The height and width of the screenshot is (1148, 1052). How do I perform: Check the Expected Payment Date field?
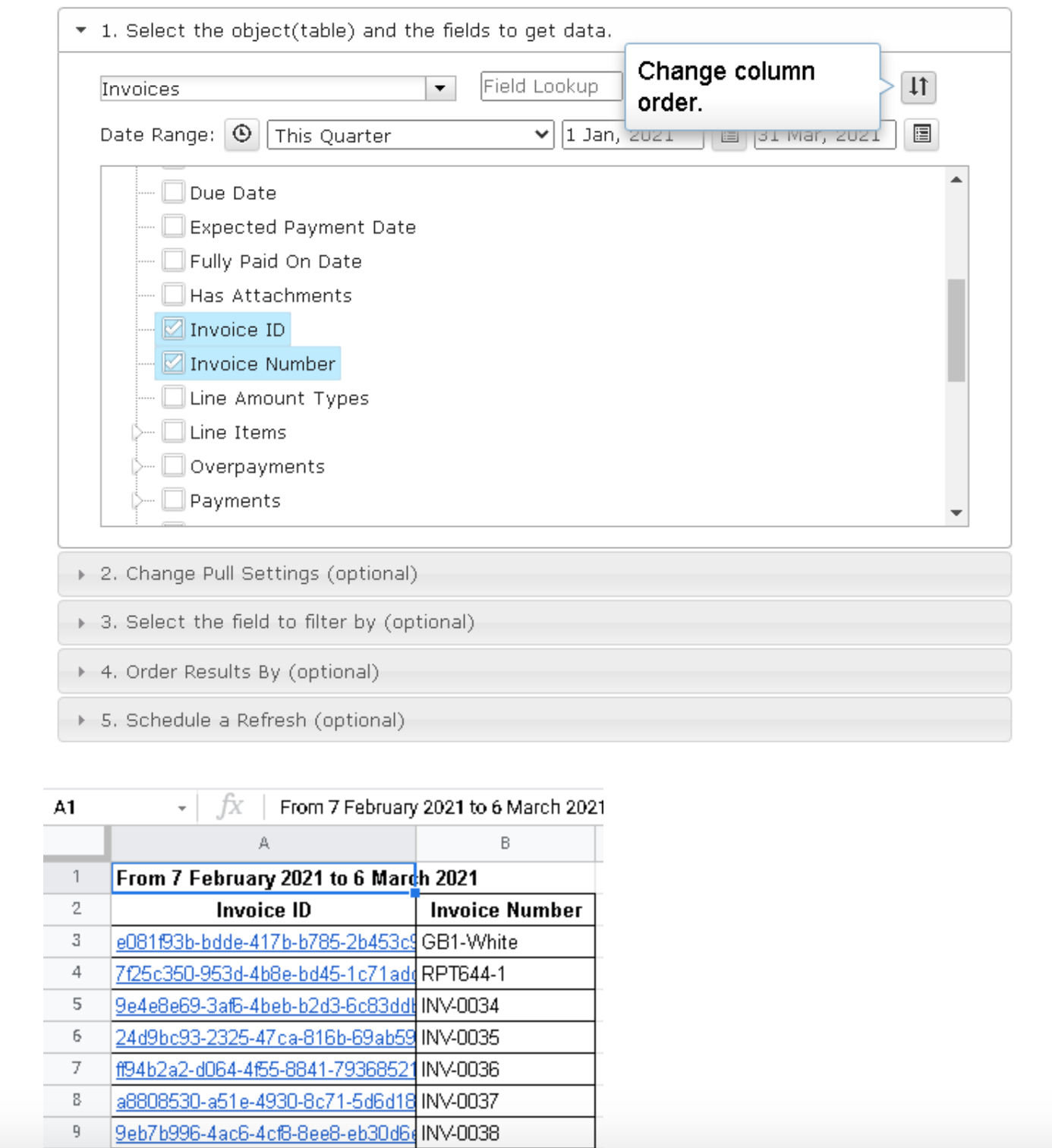pyautogui.click(x=174, y=226)
